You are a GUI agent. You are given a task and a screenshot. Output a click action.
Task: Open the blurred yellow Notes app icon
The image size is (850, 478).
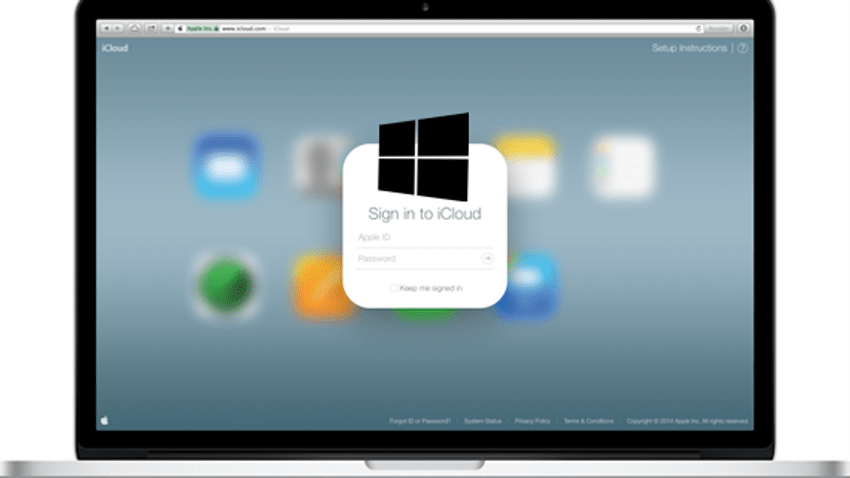(x=529, y=165)
